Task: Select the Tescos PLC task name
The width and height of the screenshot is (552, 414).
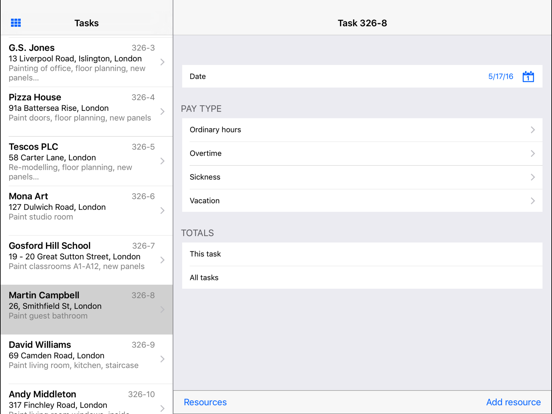Action: [33, 147]
